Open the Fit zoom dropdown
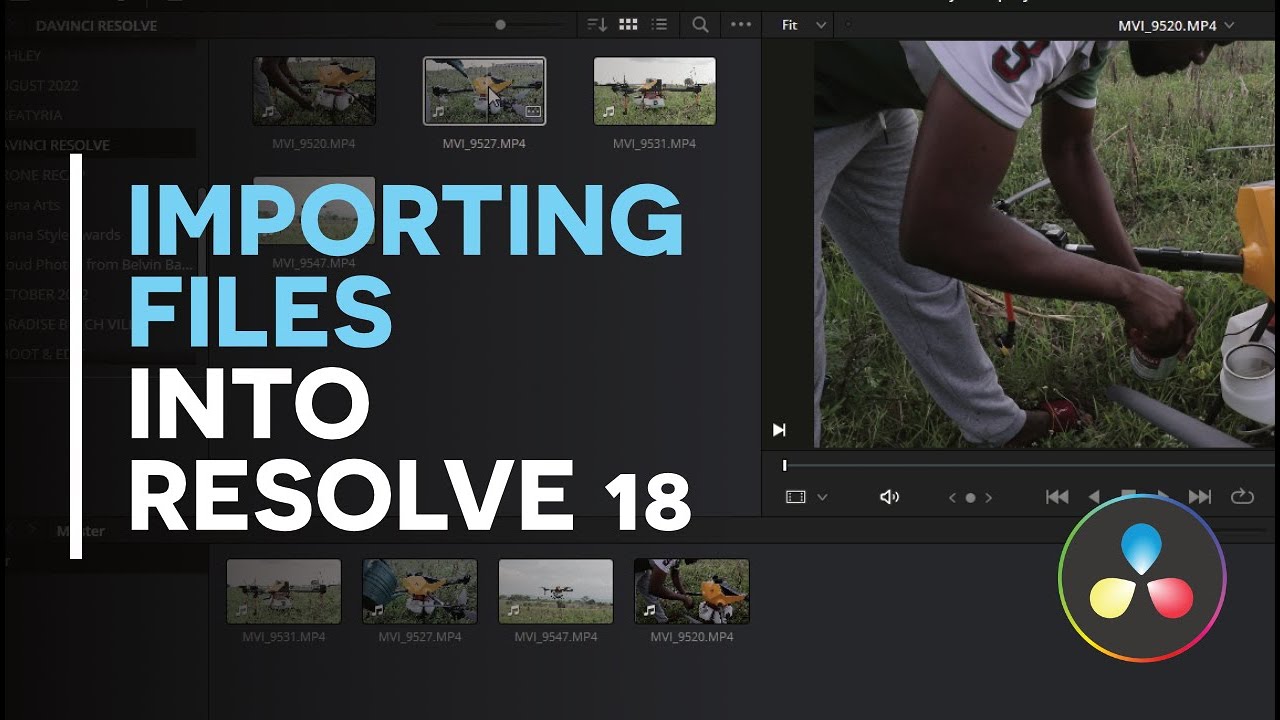Viewport: 1280px width, 720px height. coord(805,25)
